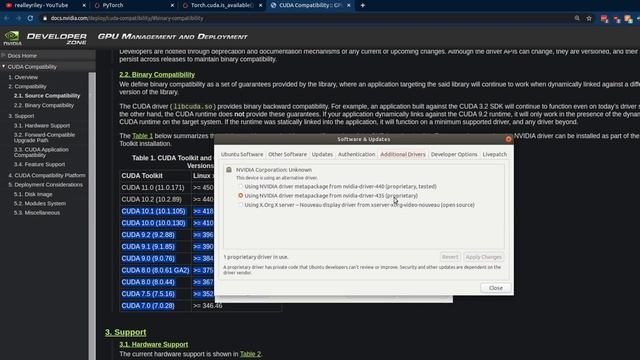The width and height of the screenshot is (640, 360).
Task: Close the Torch.cuda.is_available tab
Action: tap(260, 5)
